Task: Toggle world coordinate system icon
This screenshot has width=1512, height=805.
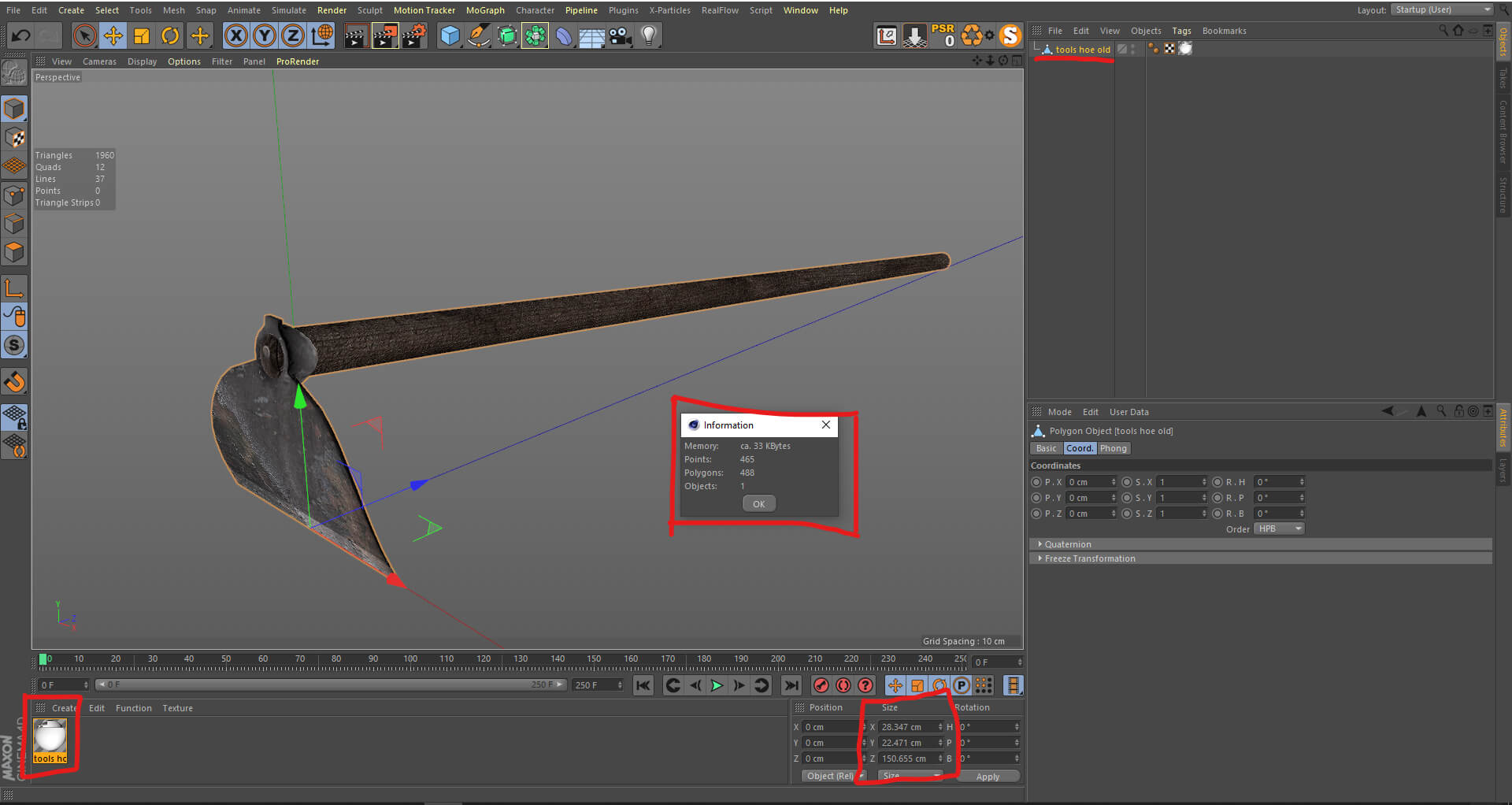Action: pyautogui.click(x=322, y=35)
